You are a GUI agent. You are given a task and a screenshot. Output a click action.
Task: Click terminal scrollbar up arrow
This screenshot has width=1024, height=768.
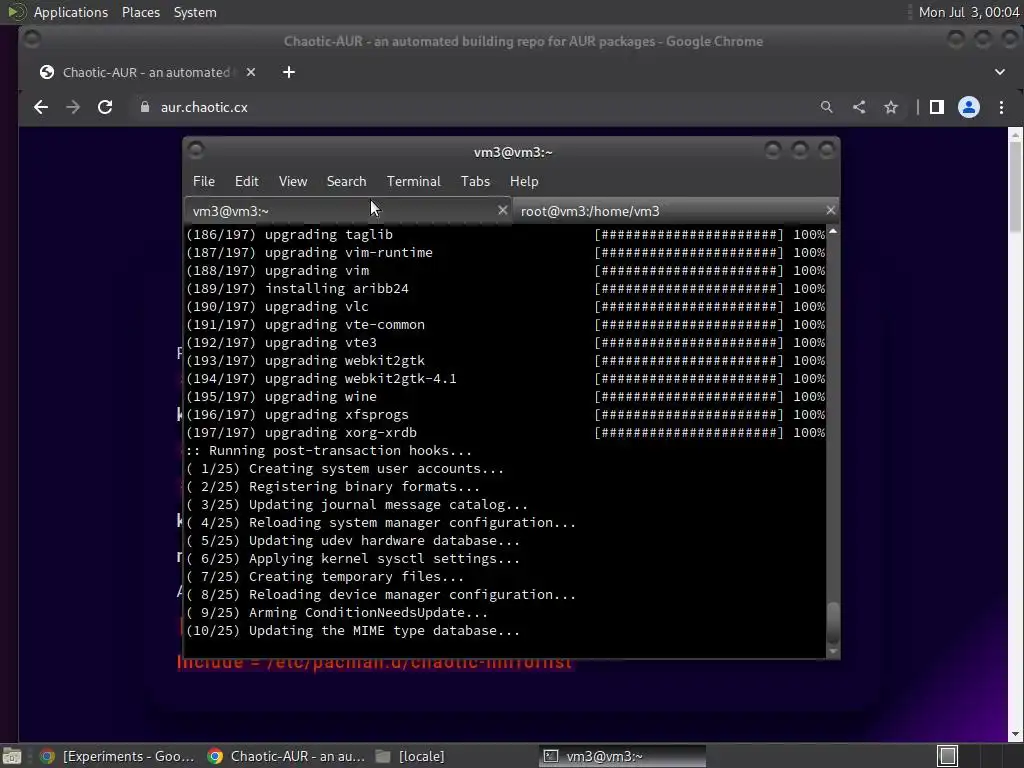[x=833, y=232]
